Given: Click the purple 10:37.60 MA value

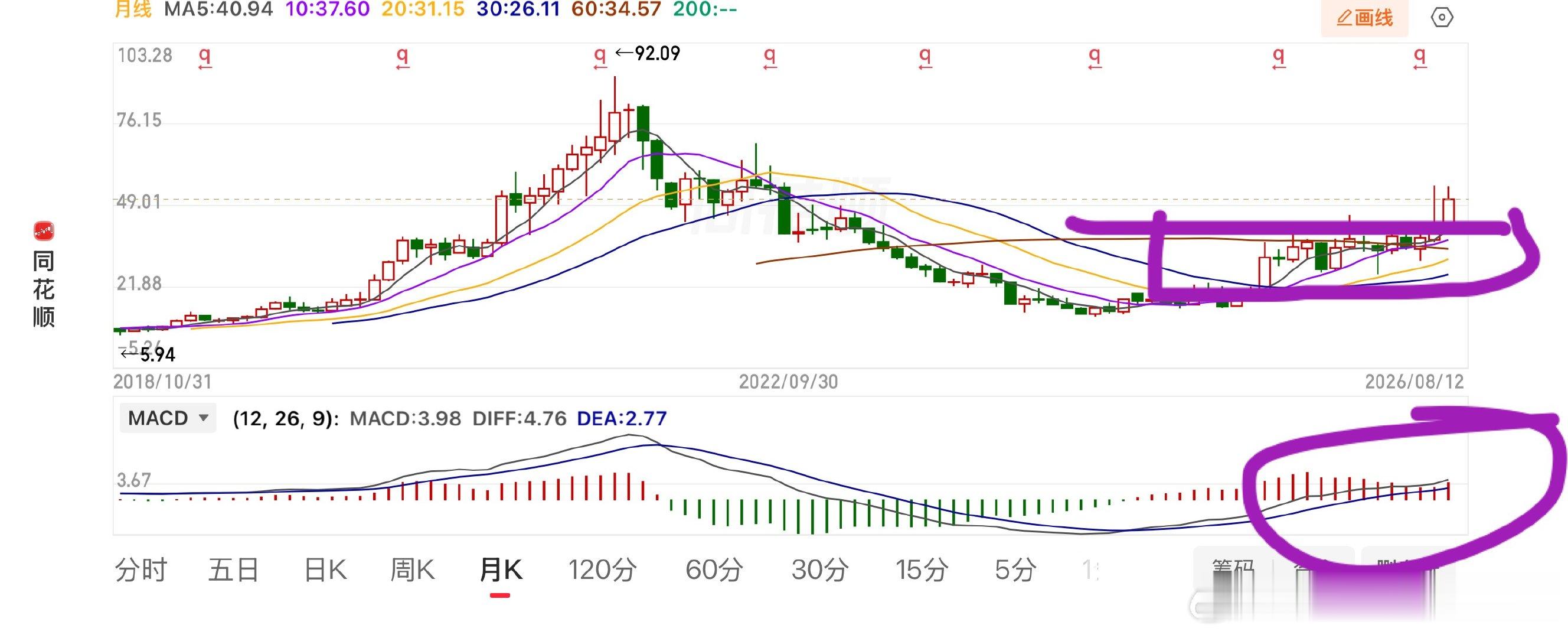Looking at the screenshot, I should [x=328, y=8].
